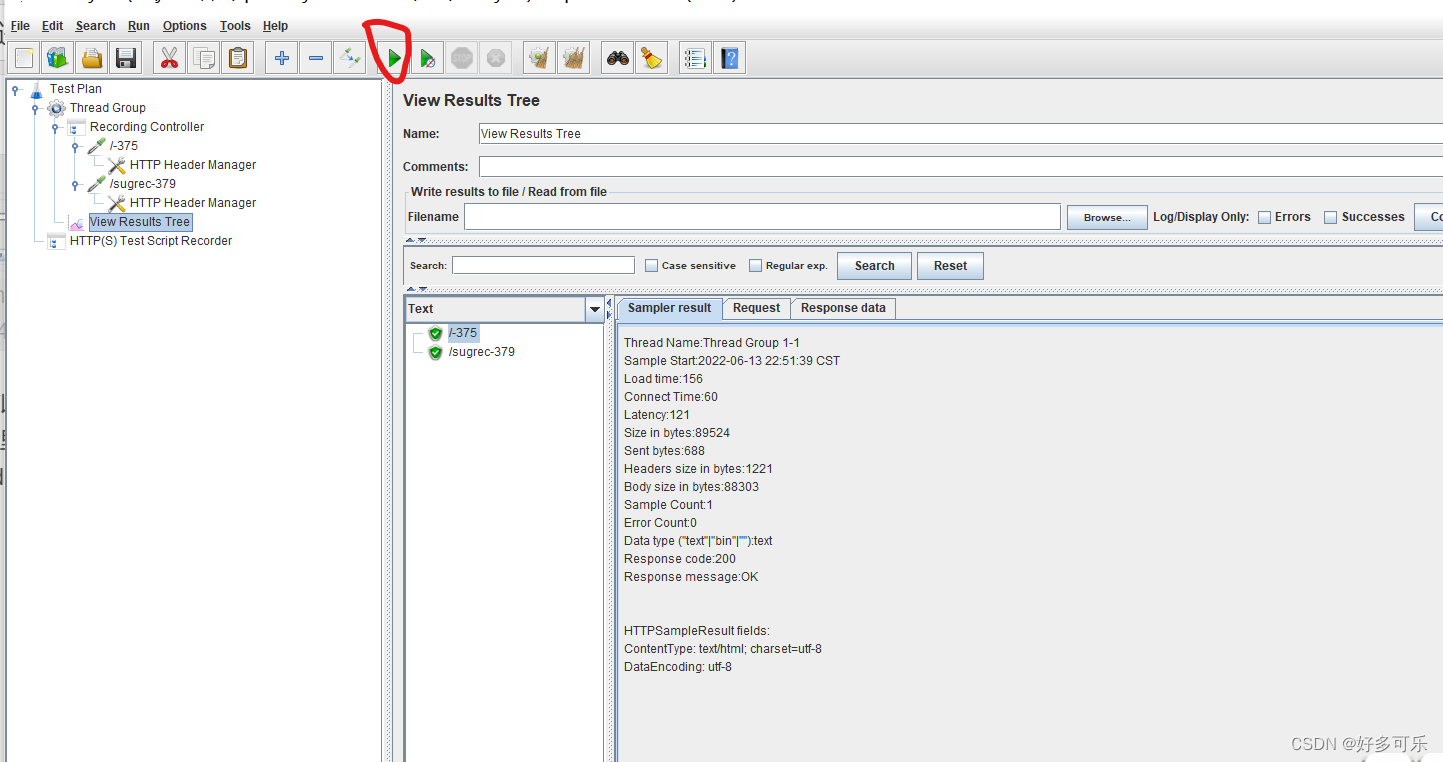
Task: Switch to the Sampler result tab
Action: [670, 308]
